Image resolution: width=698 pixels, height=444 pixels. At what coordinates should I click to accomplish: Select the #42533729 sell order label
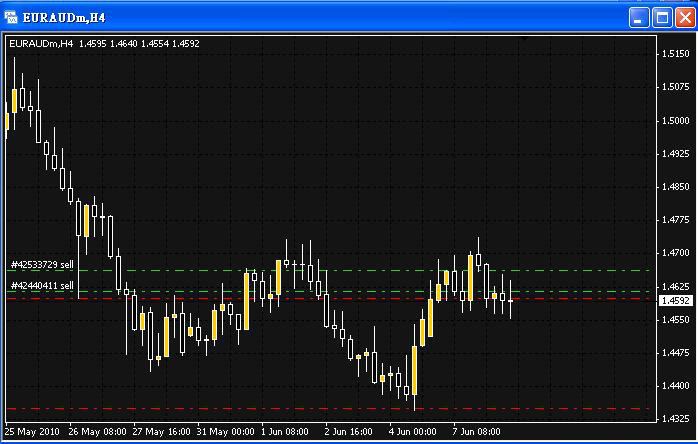[x=42, y=265]
